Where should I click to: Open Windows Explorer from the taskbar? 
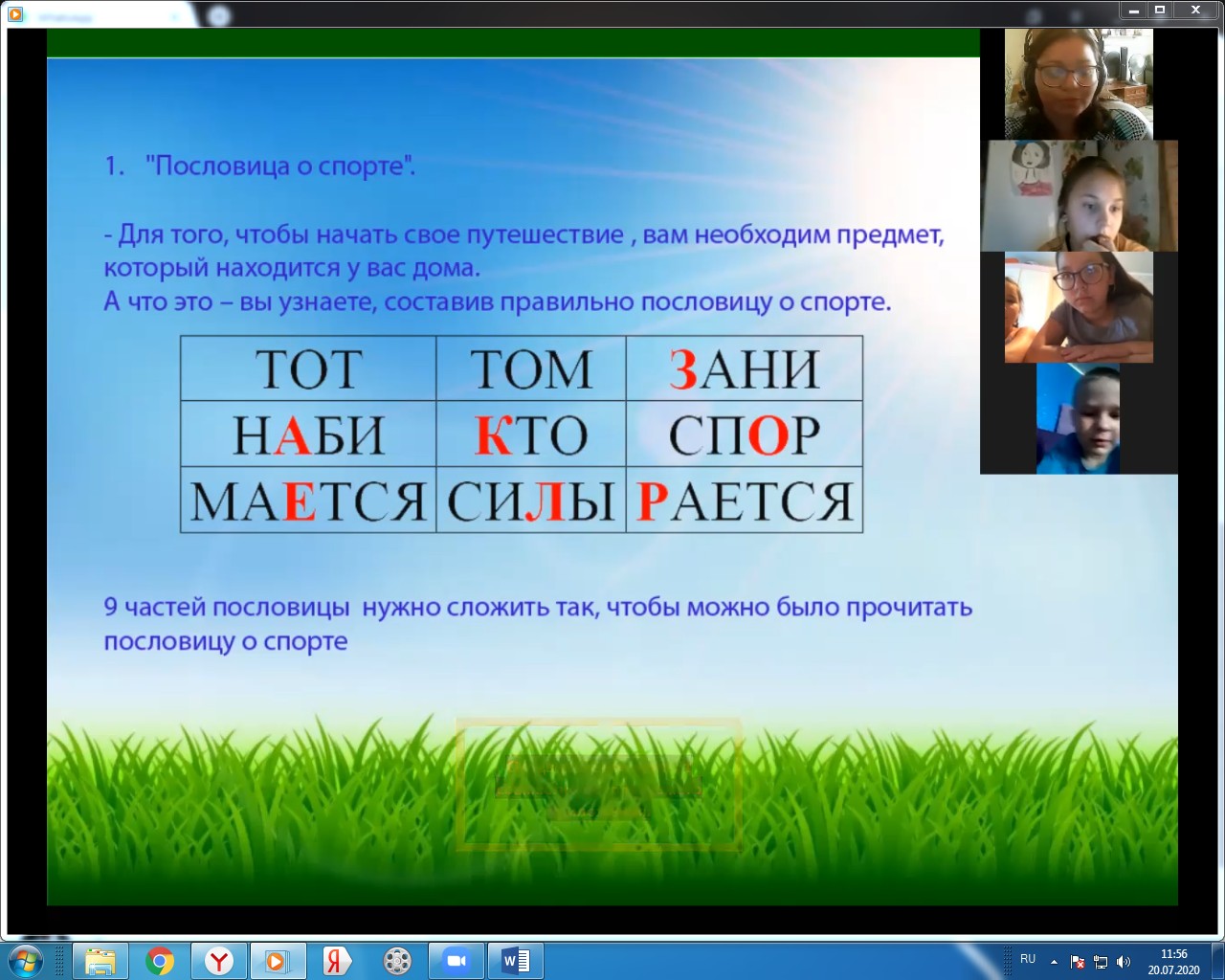pos(100,961)
